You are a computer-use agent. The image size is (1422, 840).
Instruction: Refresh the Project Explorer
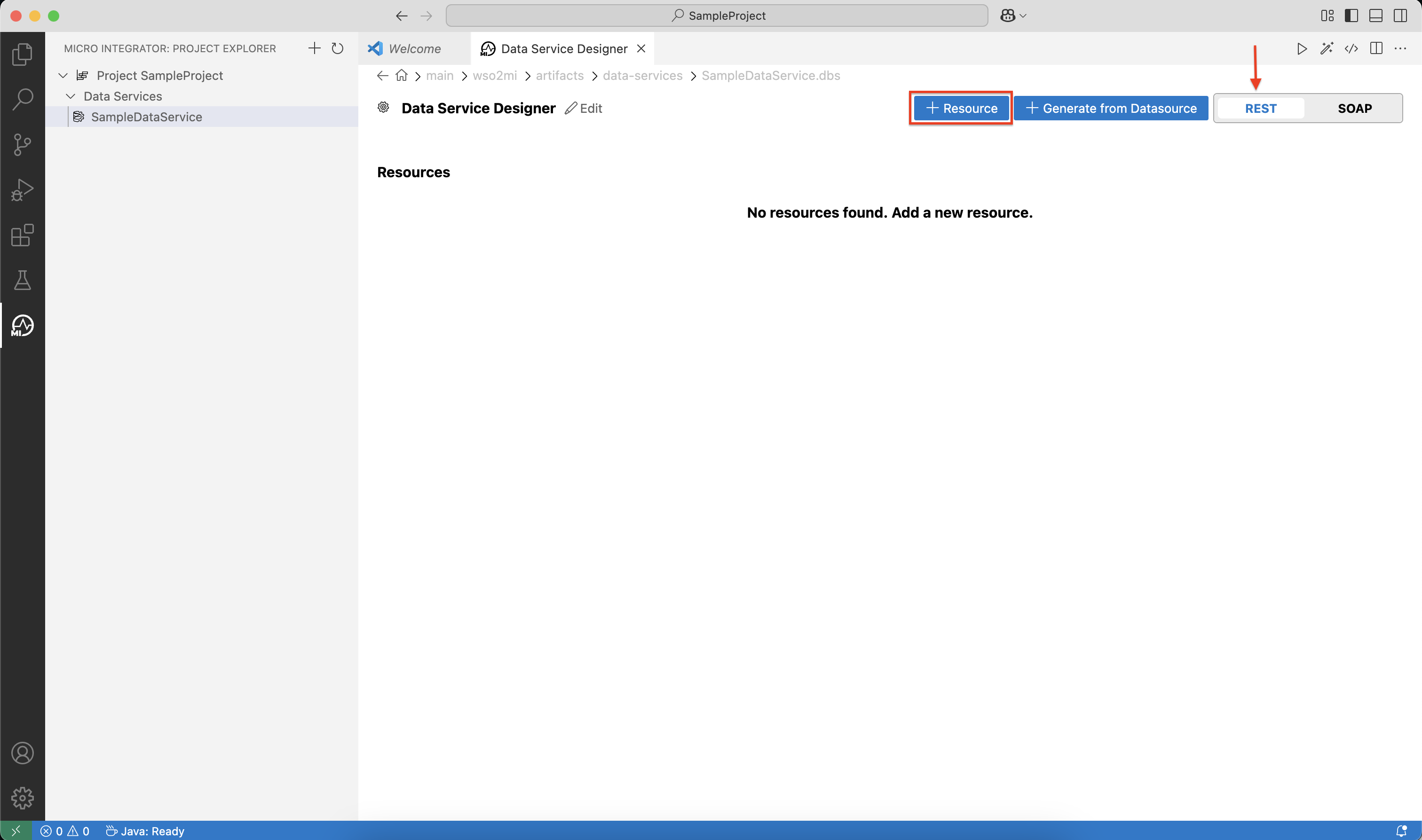337,49
